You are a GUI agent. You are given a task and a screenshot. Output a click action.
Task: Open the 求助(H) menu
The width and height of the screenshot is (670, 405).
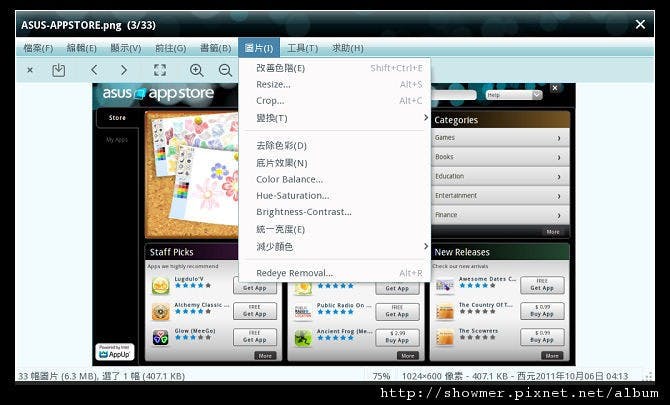348,48
